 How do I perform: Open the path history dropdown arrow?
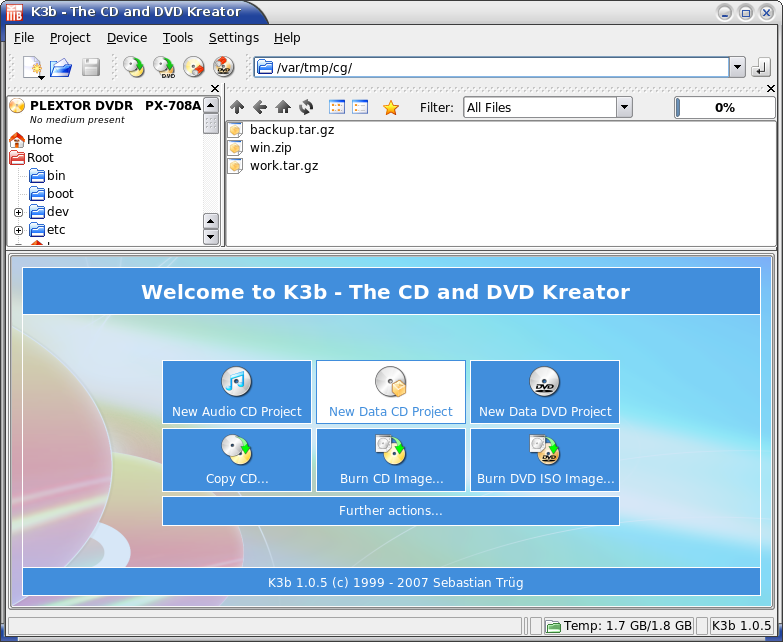(x=737, y=67)
